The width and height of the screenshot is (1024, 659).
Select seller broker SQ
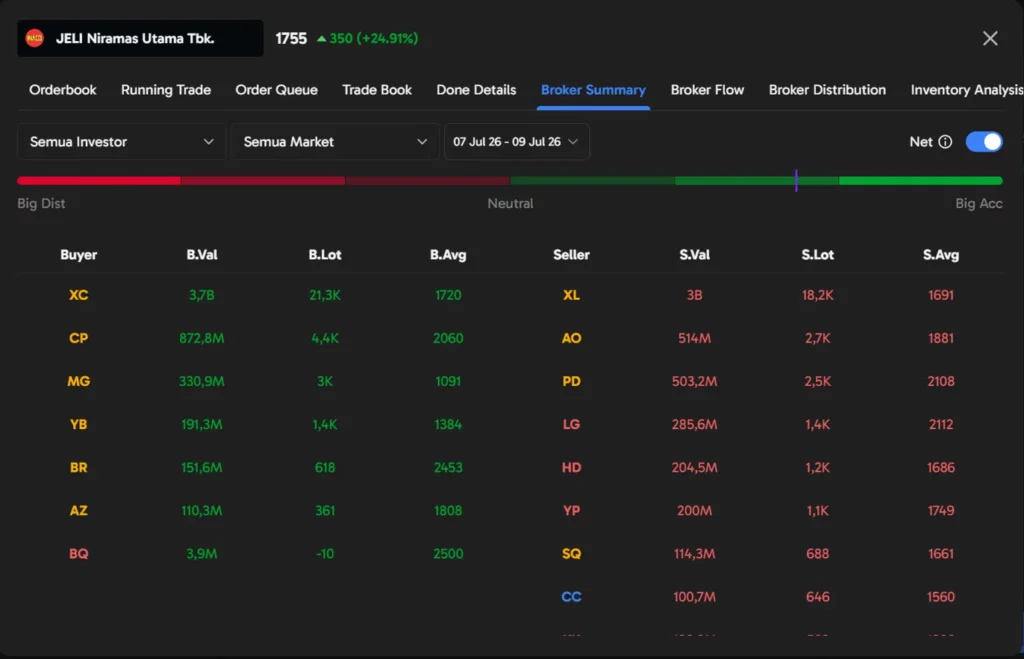(x=571, y=554)
